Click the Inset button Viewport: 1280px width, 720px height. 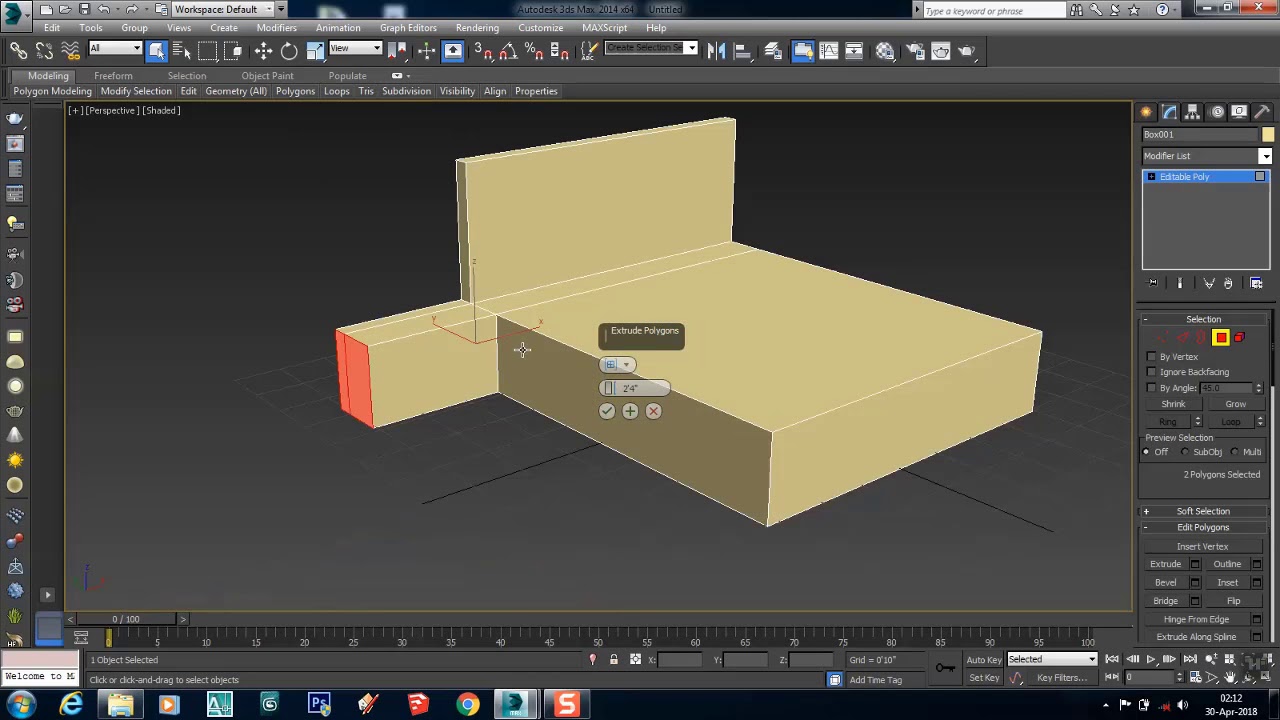pos(1227,583)
